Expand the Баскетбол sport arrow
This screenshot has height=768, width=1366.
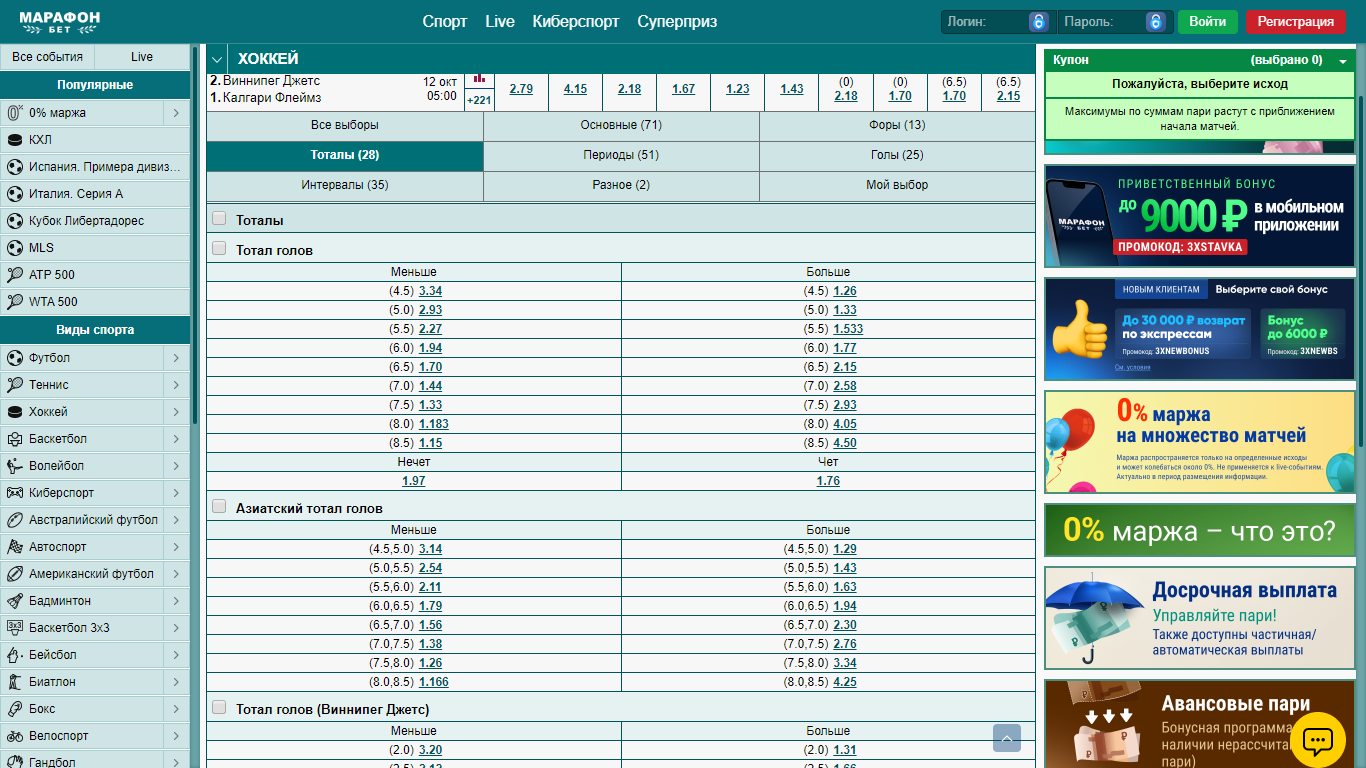pos(176,439)
